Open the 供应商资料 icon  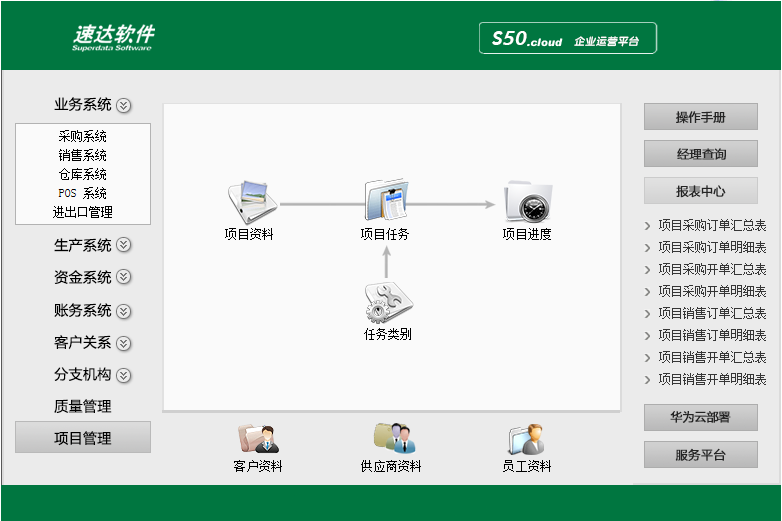(x=394, y=438)
